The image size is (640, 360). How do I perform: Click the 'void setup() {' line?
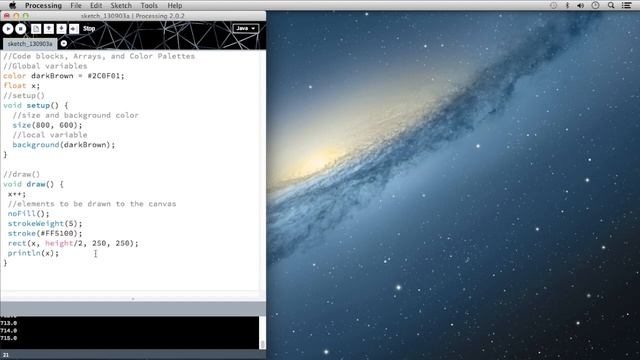(x=36, y=105)
